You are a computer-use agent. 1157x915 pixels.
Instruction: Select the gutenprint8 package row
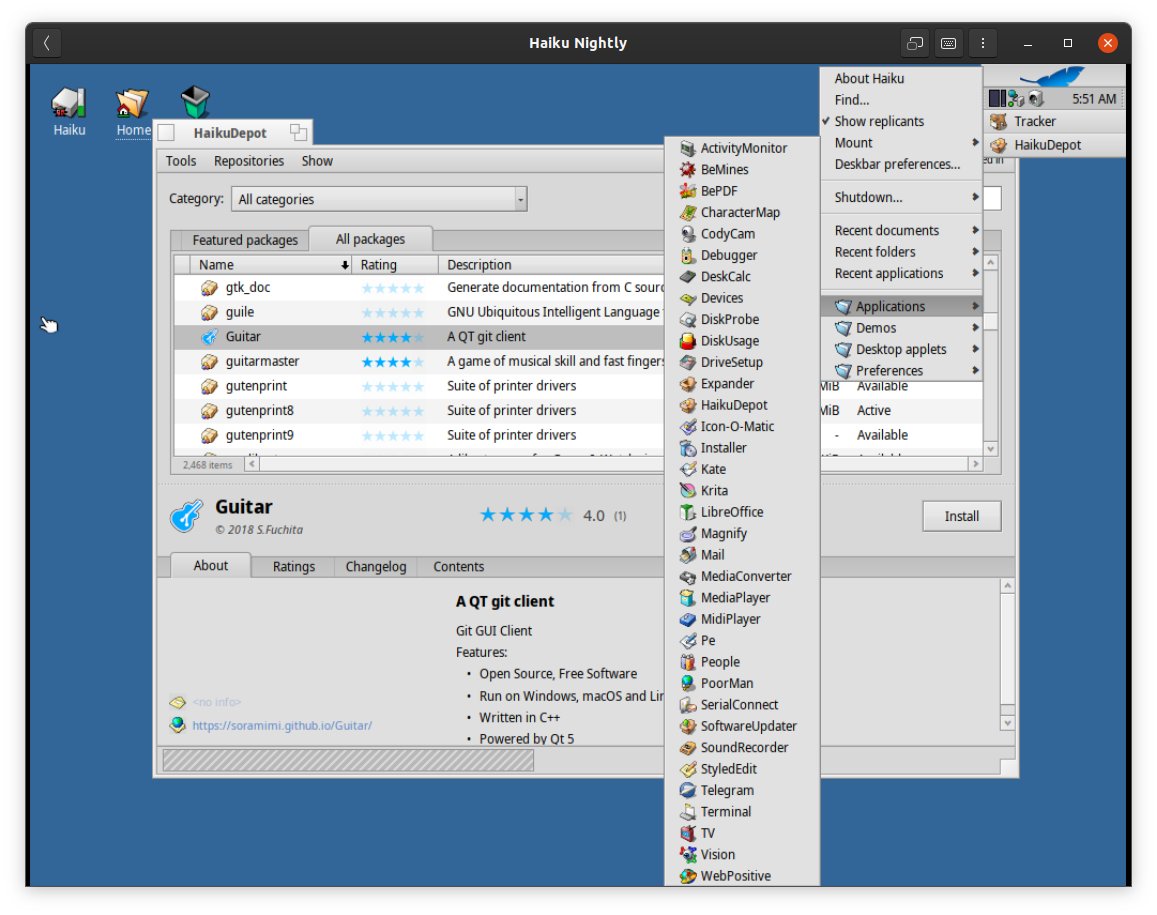pos(419,410)
